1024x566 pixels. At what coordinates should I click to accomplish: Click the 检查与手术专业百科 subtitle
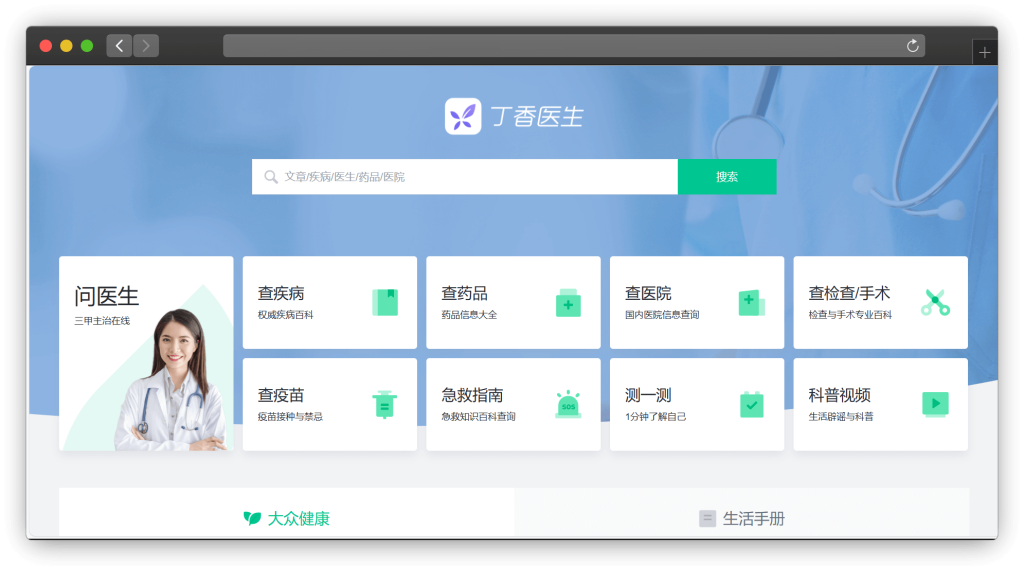point(850,315)
